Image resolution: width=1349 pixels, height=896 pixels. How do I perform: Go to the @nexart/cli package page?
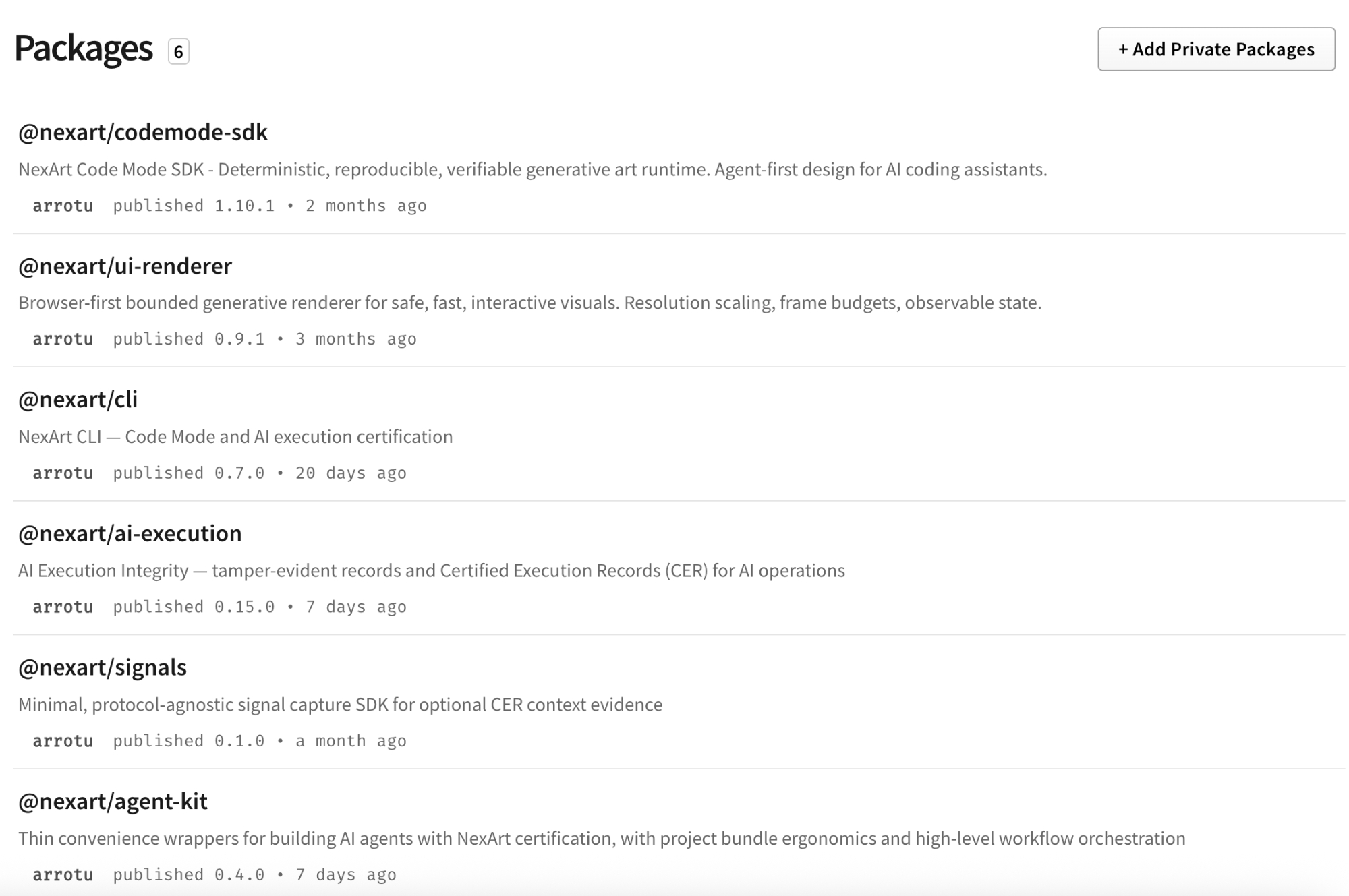(x=78, y=400)
